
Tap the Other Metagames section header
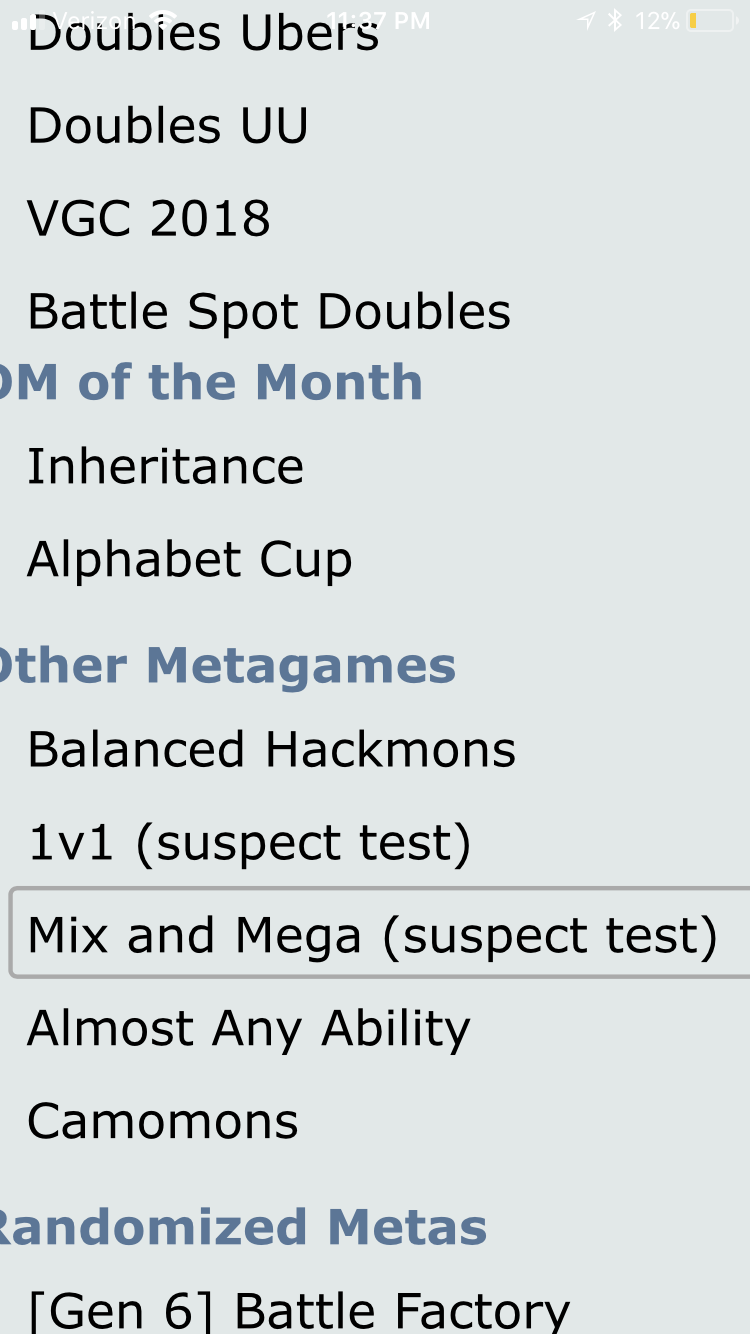pyautogui.click(x=228, y=665)
